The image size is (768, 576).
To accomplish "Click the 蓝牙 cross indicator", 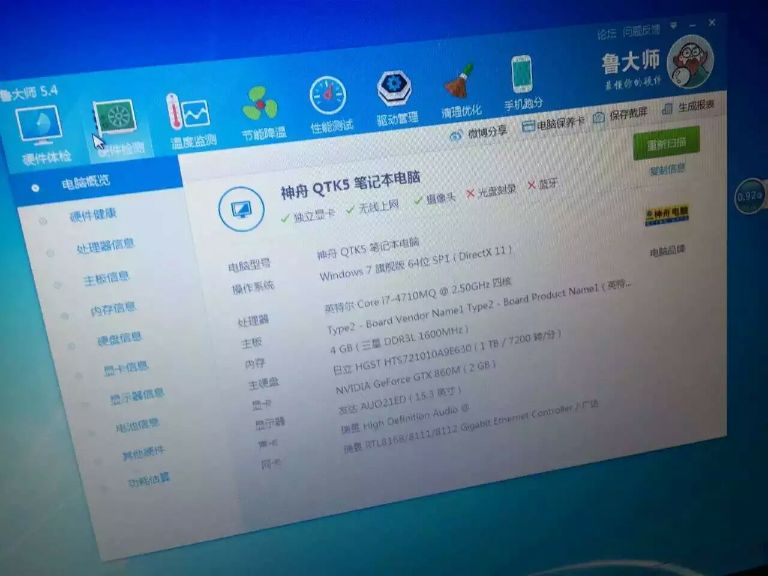I will pyautogui.click(x=543, y=184).
